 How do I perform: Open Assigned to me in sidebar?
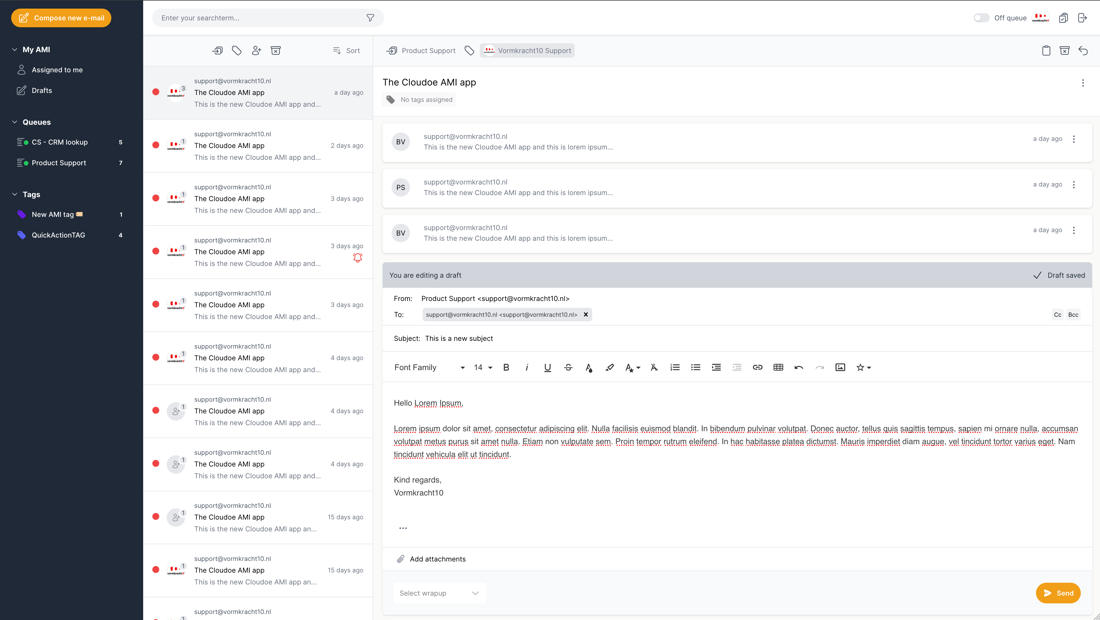pos(57,70)
